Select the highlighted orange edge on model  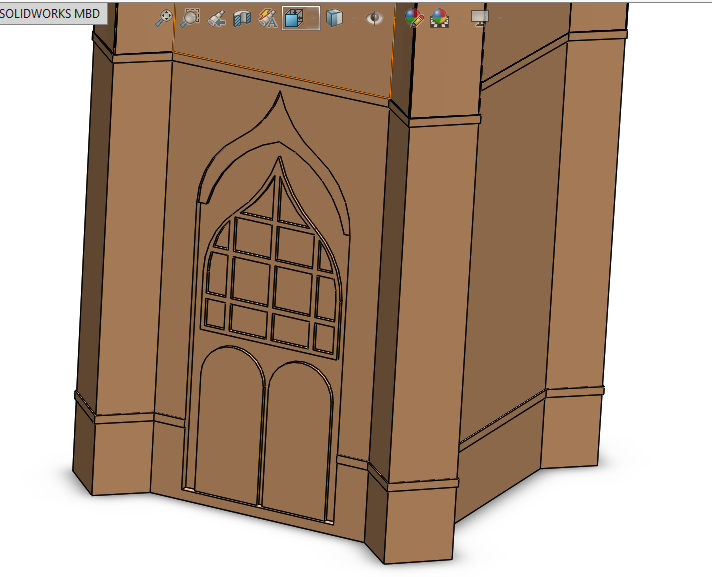(280, 74)
